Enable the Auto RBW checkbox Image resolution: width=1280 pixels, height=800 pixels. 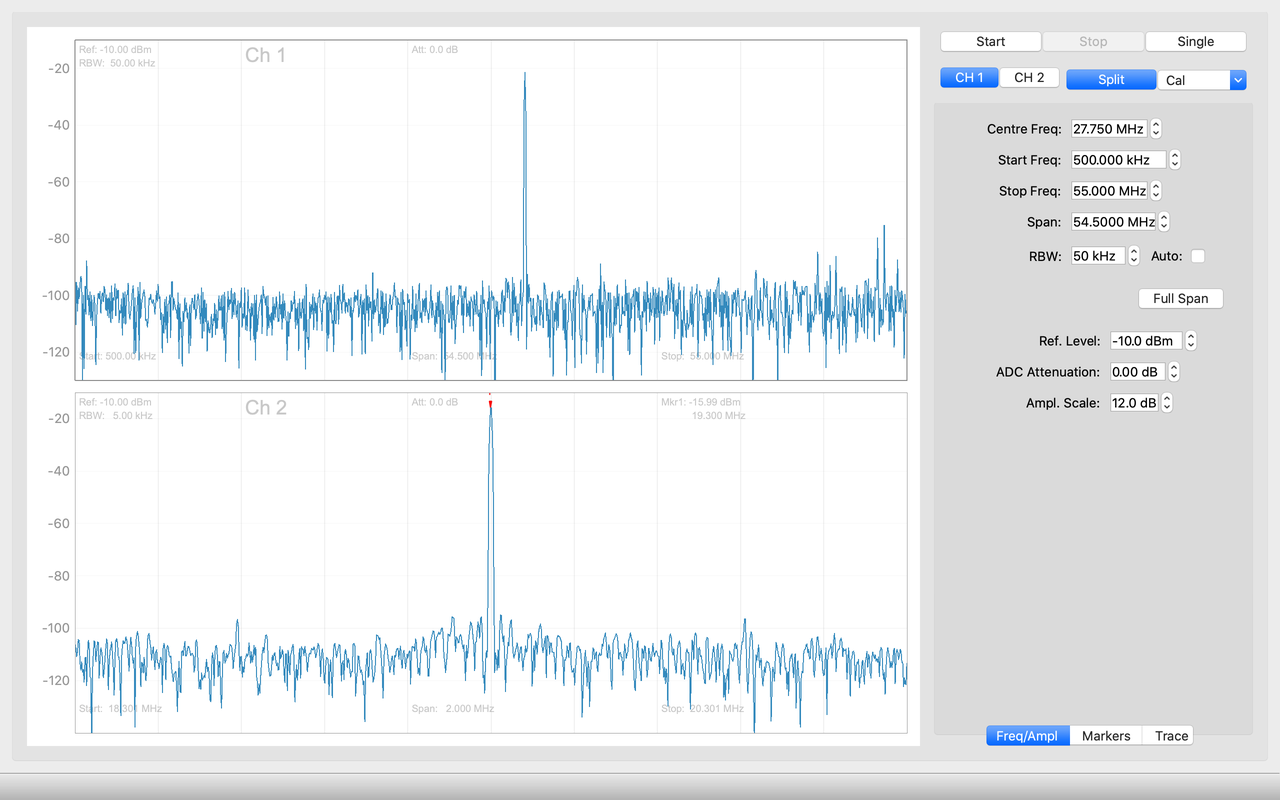pyautogui.click(x=1198, y=256)
